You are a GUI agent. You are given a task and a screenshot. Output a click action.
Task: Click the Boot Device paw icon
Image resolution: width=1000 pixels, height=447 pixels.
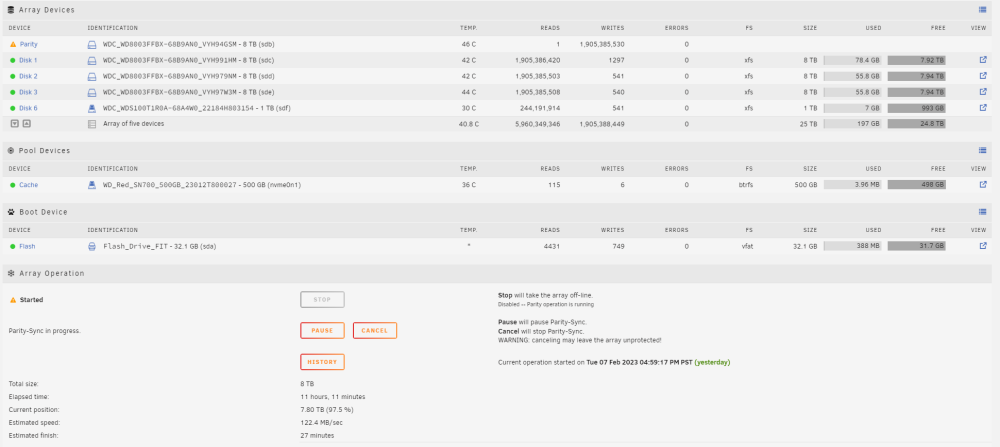click(11, 212)
